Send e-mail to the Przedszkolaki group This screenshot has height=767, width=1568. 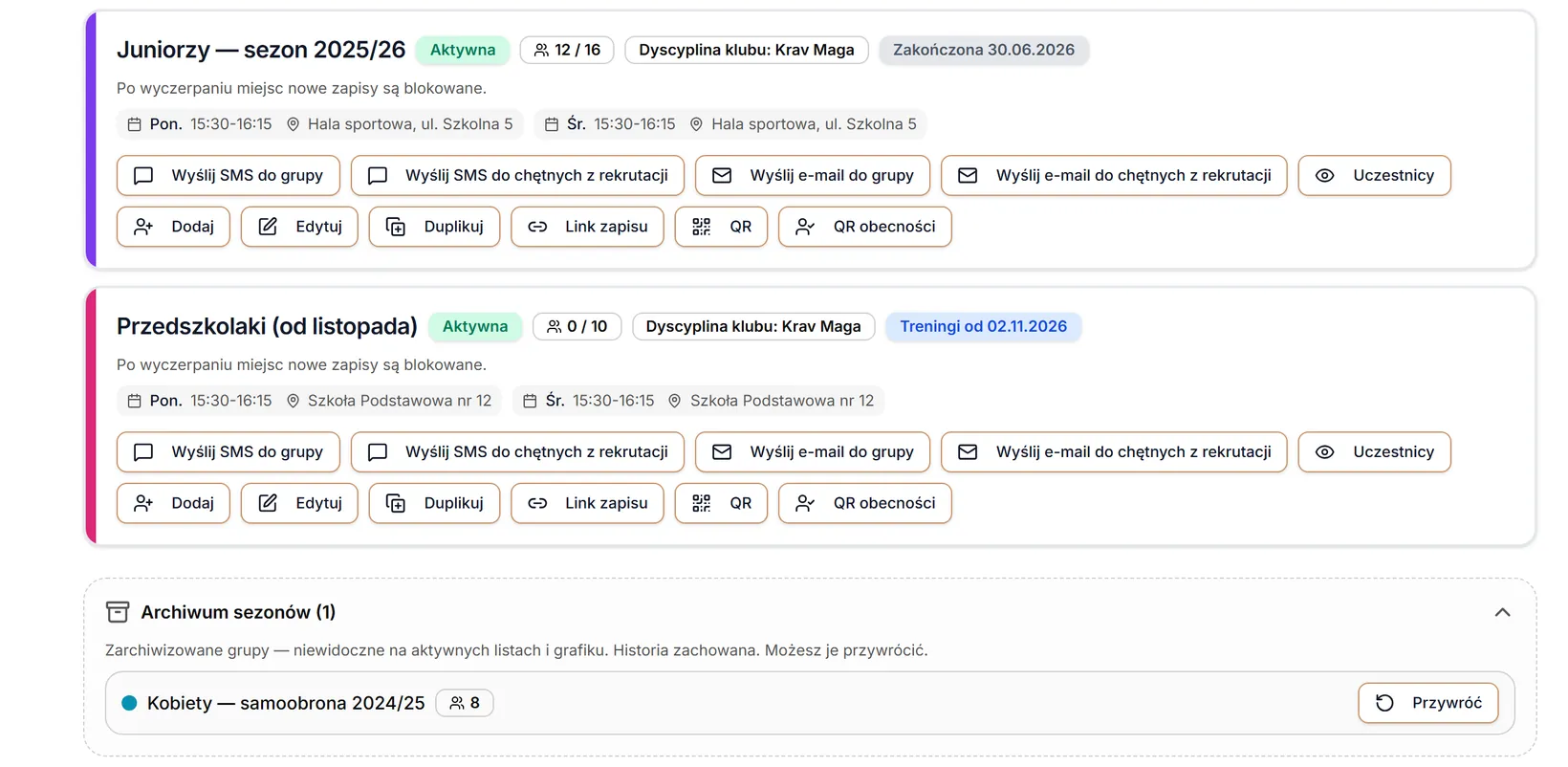coord(813,451)
